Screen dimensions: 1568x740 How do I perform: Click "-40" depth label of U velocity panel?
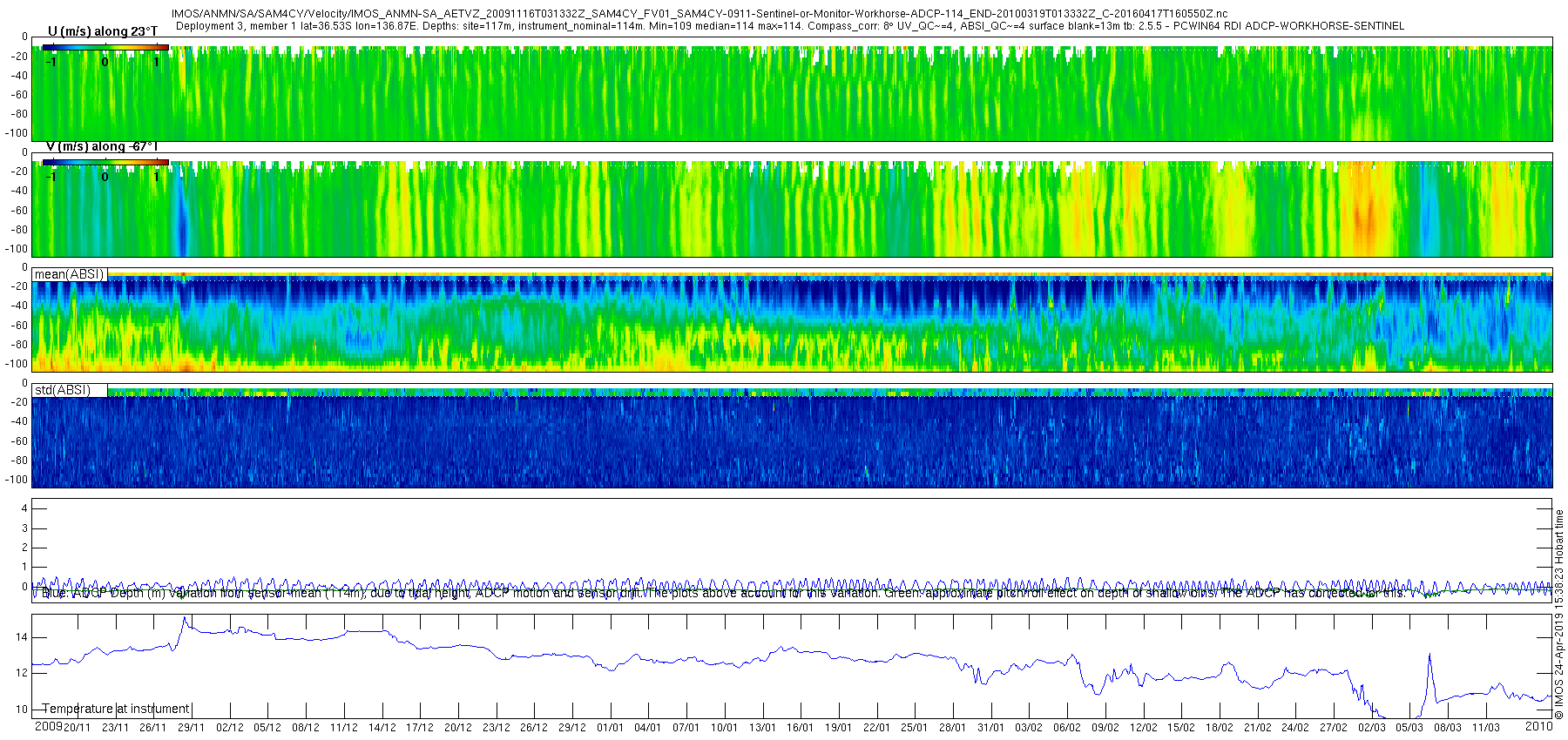click(x=18, y=76)
